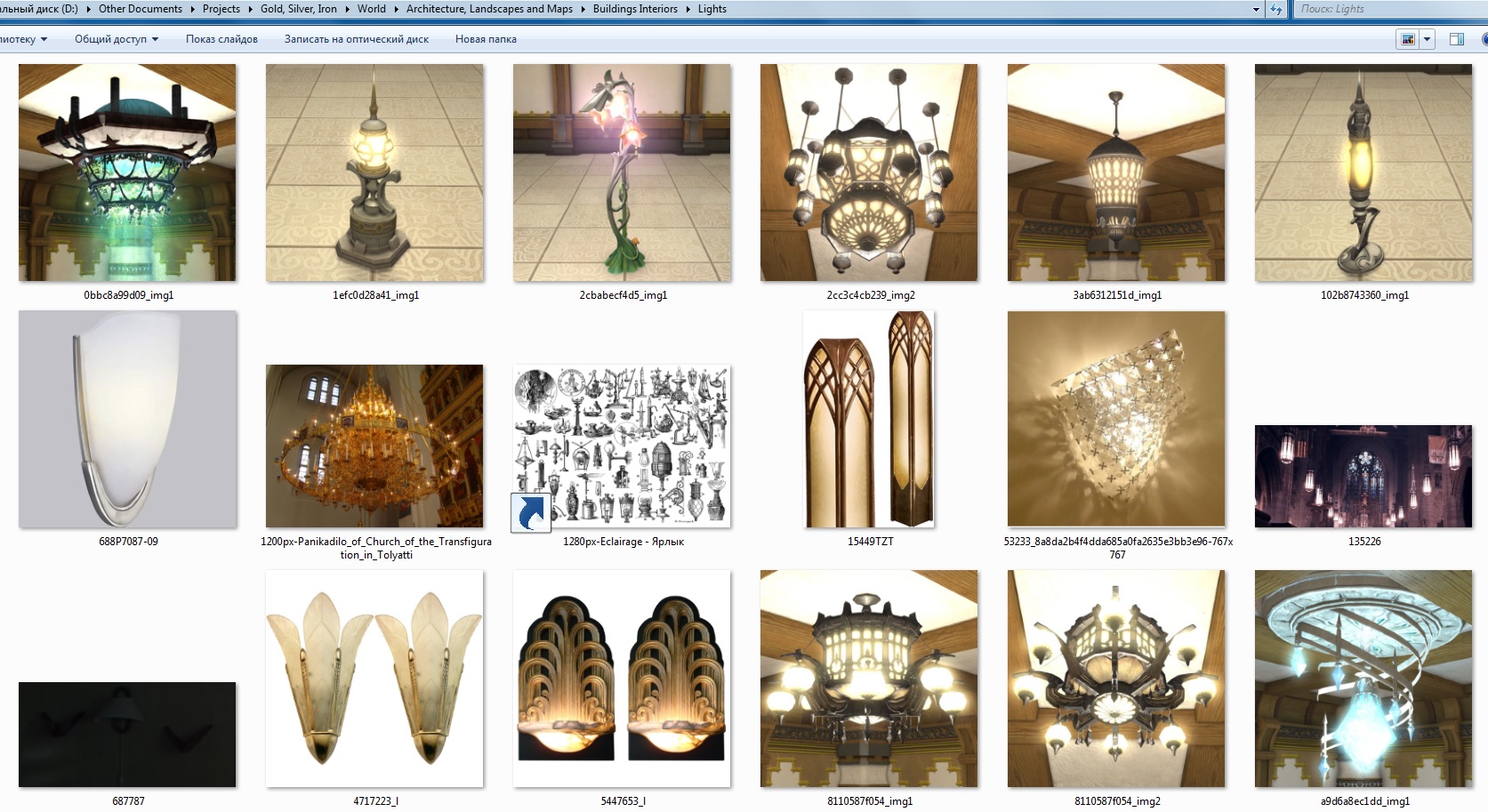Select the 8110587f054_img1 chandelier thumbnail
The width and height of the screenshot is (1488, 812).
pyautogui.click(x=869, y=679)
